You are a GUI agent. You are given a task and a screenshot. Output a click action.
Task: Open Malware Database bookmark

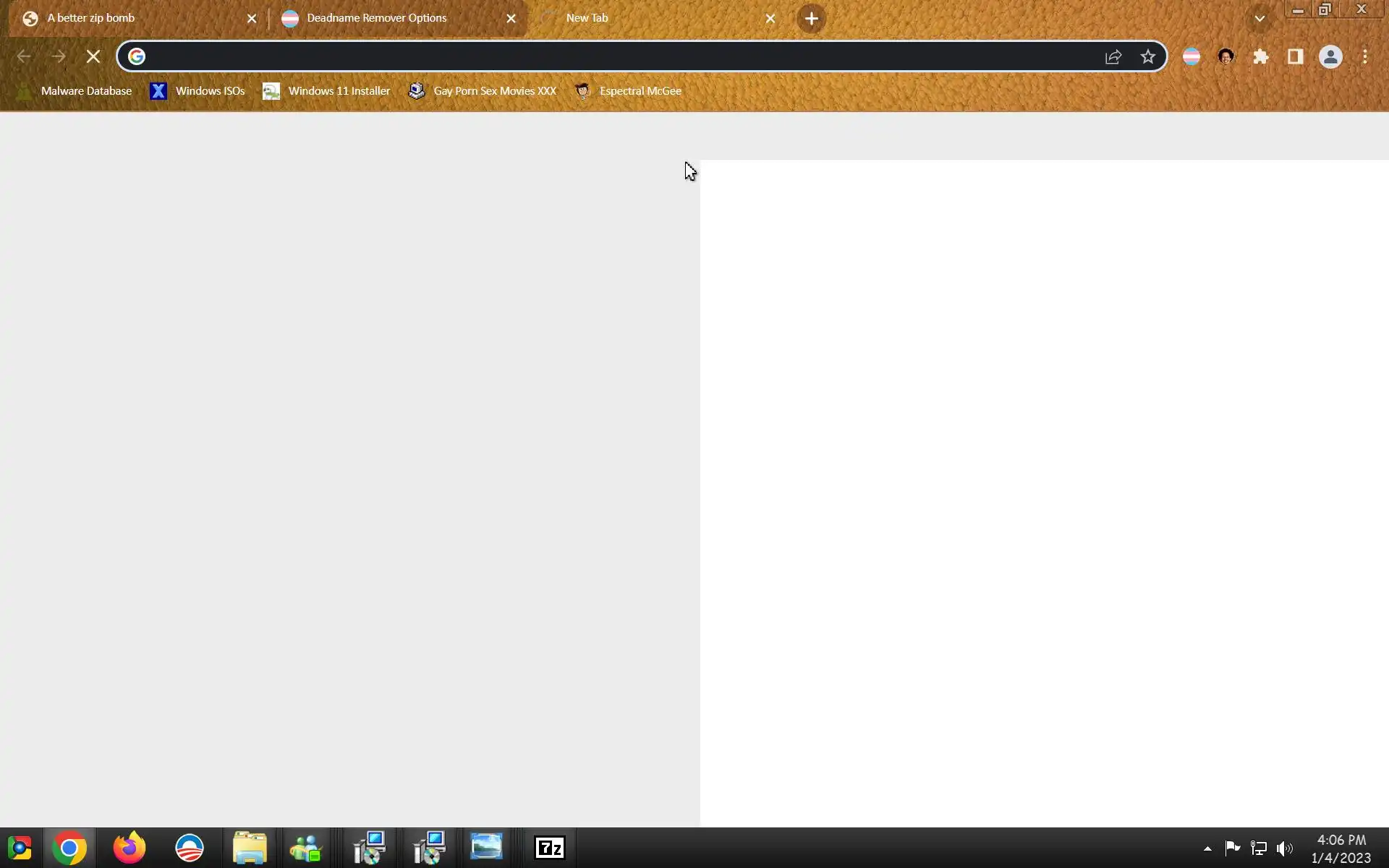click(75, 91)
